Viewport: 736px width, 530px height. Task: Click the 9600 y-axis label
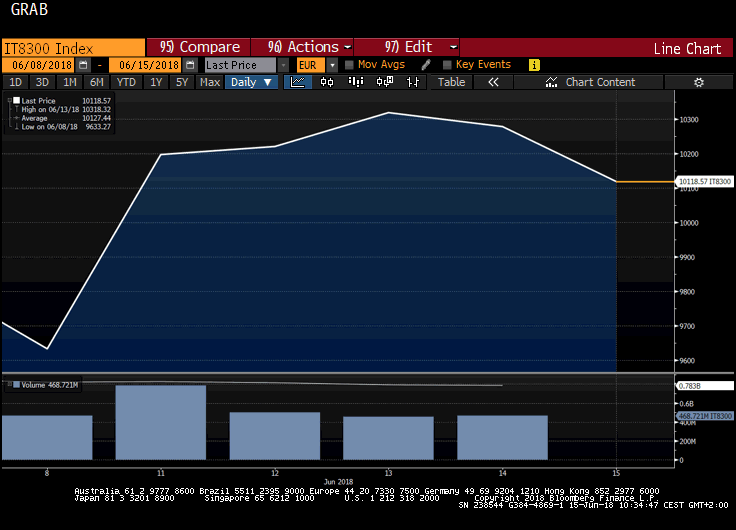[688, 361]
